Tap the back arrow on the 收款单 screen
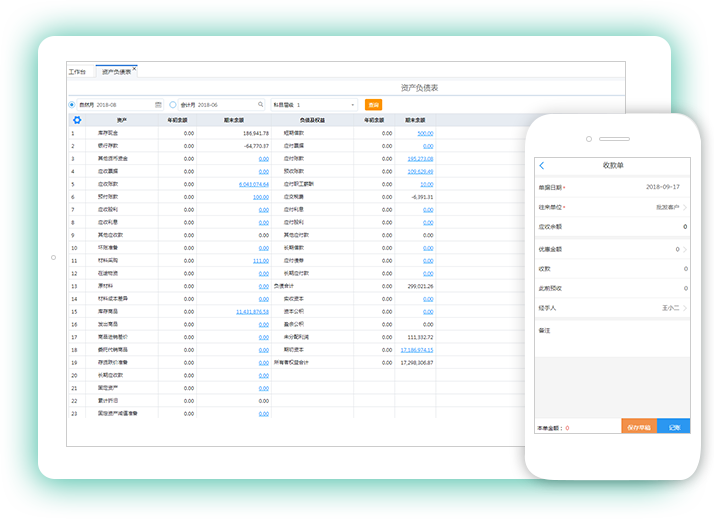This screenshot has width=714, height=519. [x=542, y=165]
